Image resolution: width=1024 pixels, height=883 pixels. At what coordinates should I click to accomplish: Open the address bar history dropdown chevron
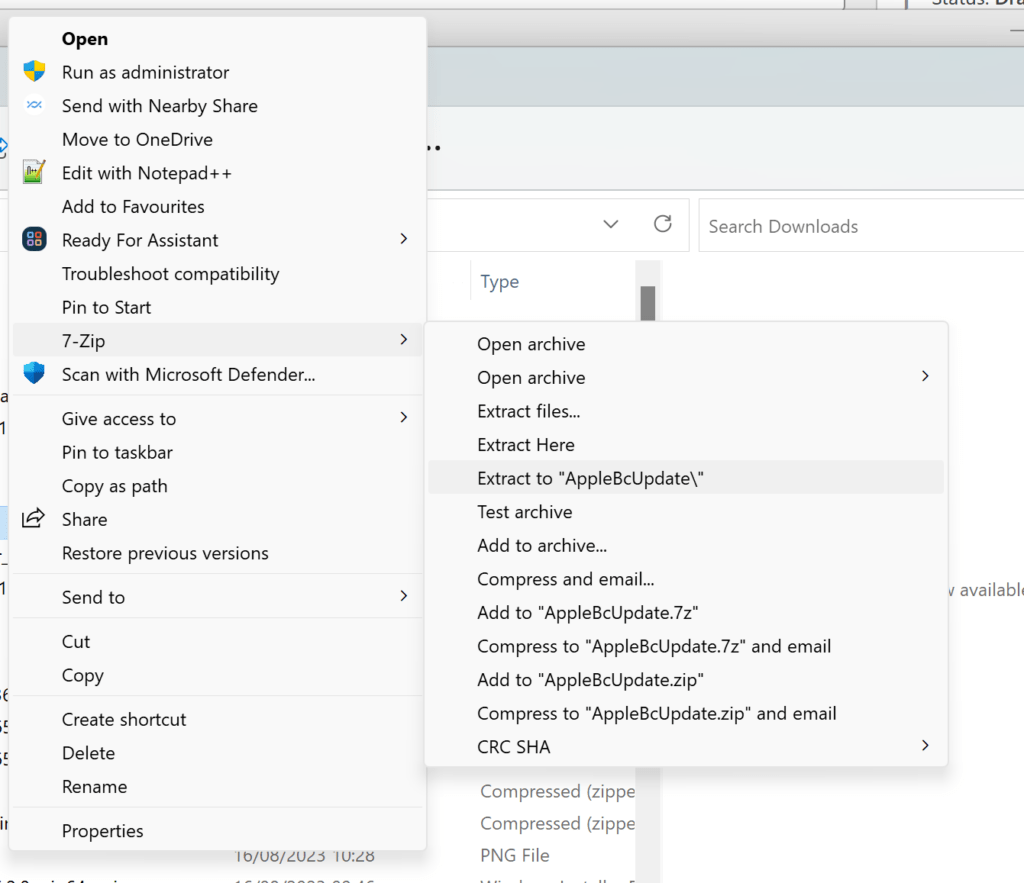point(611,225)
